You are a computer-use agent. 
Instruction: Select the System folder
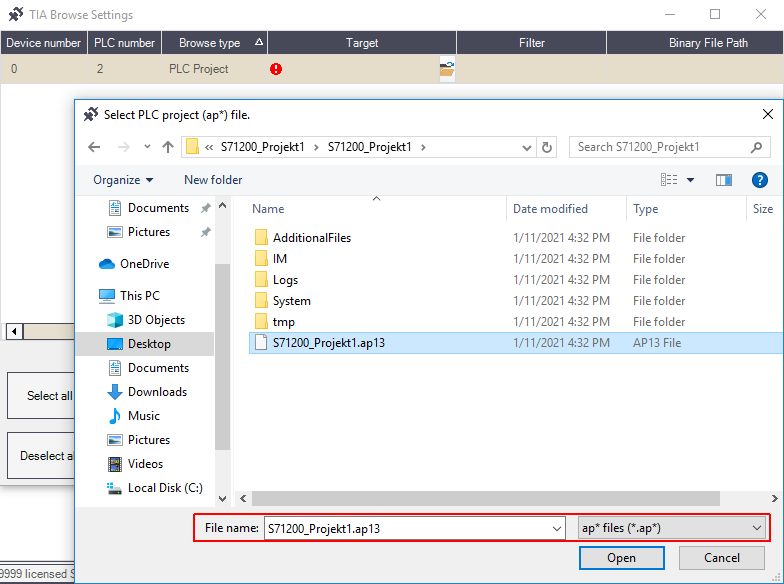pos(282,300)
